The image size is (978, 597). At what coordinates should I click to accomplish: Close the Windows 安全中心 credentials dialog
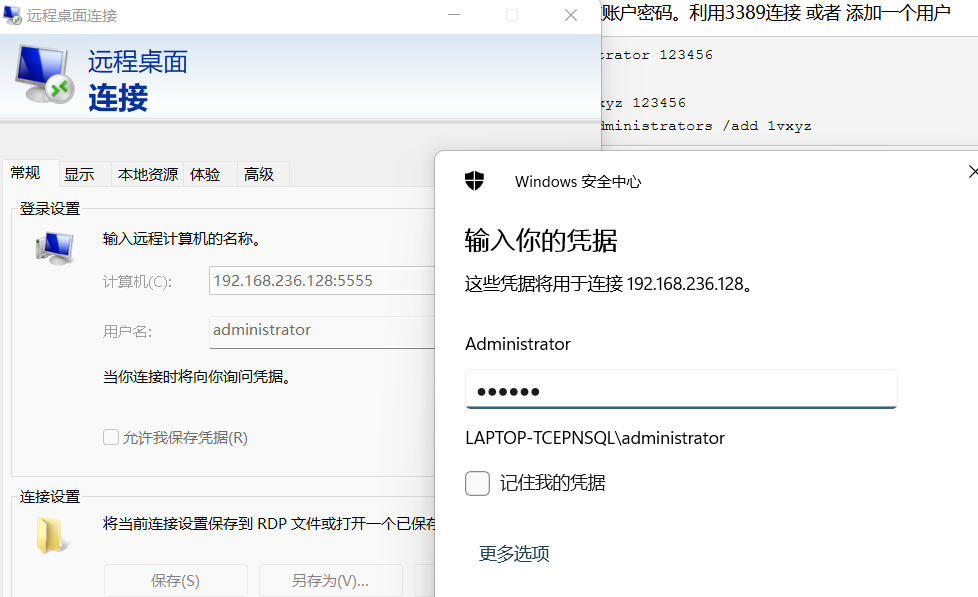pos(972,172)
